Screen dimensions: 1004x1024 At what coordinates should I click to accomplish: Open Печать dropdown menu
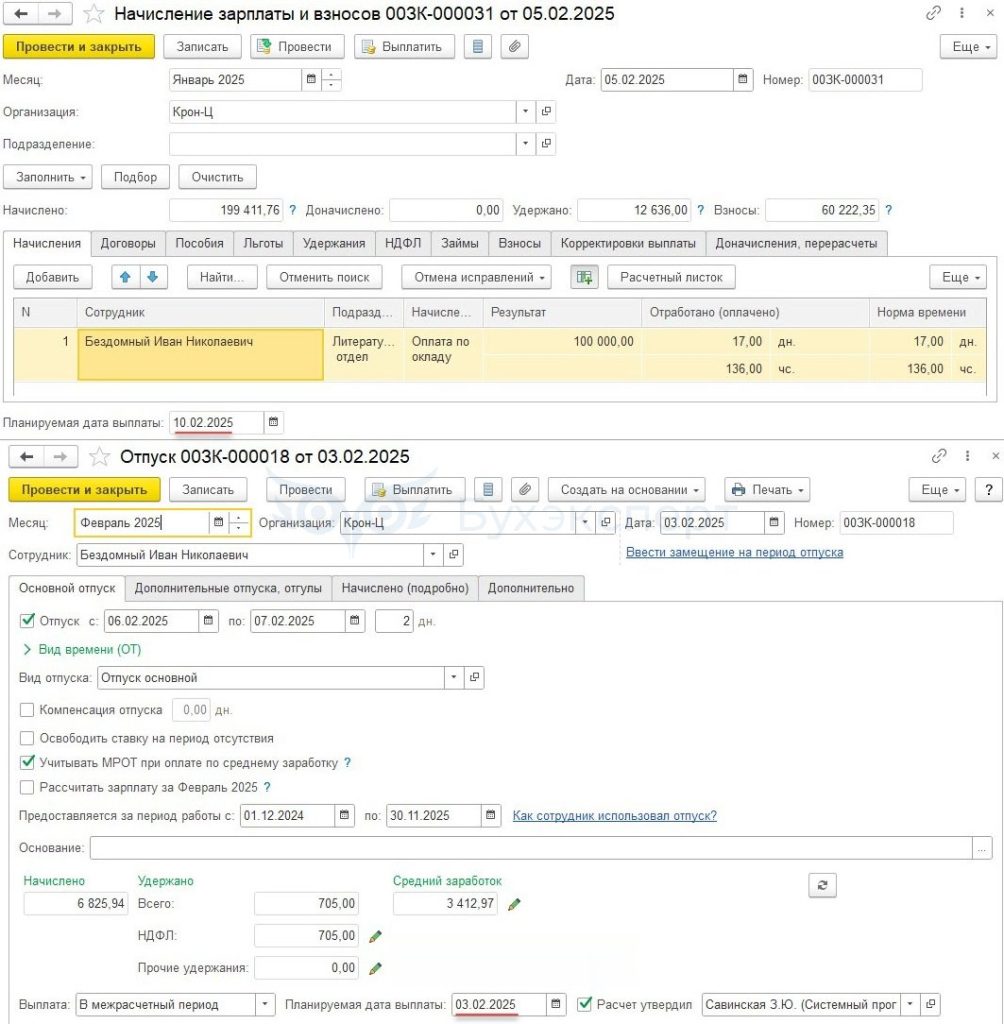[767, 490]
